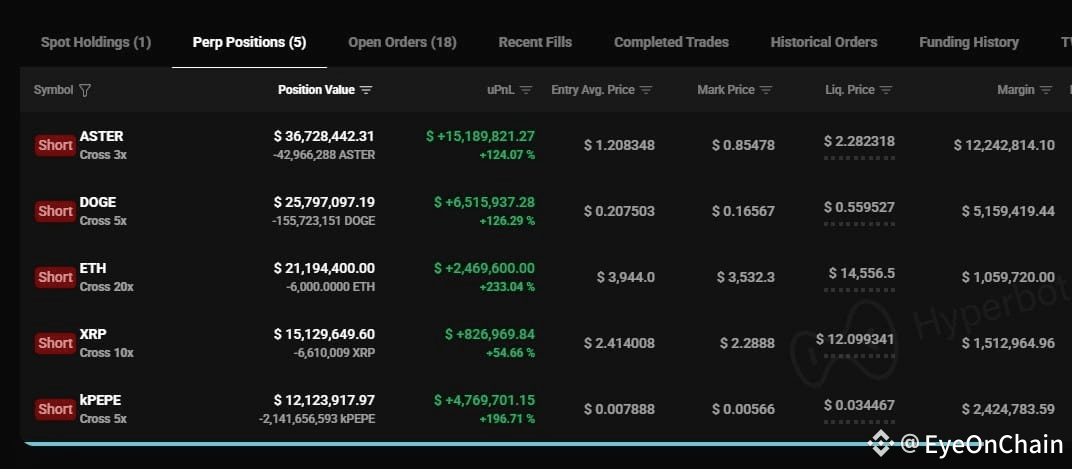This screenshot has height=469, width=1072.
Task: Click the uPnL sort icon
Action: (x=526, y=90)
